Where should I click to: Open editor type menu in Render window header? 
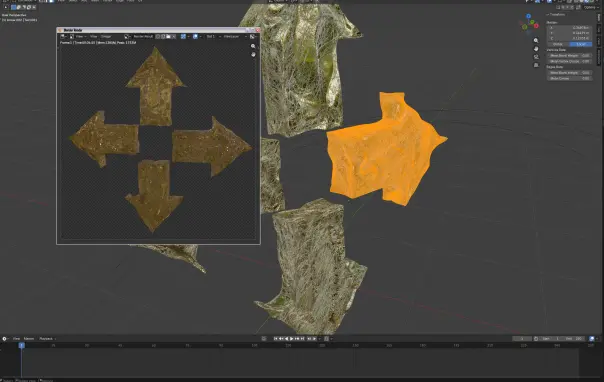point(62,37)
